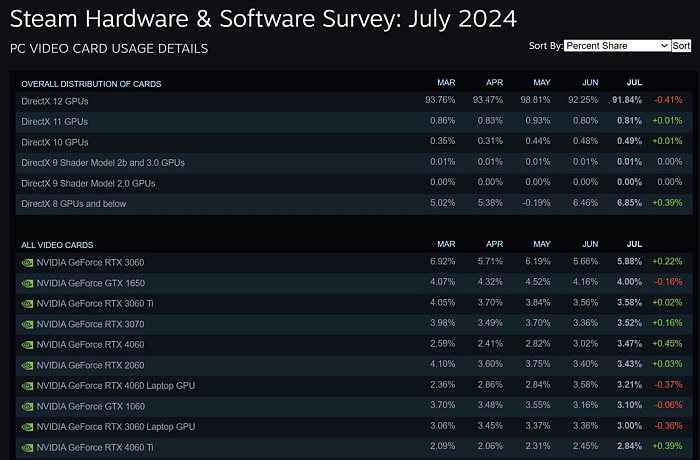Click NVIDIA icon beside GTX 1060
The image size is (700, 460).
tap(27, 407)
